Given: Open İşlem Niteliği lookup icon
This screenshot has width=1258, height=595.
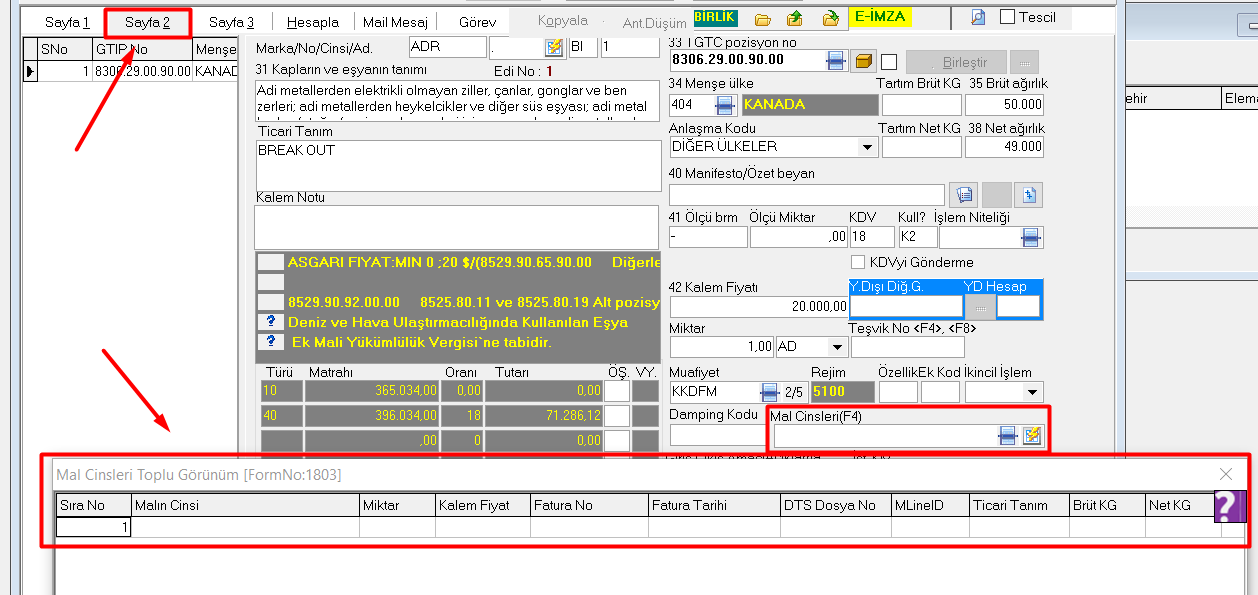Looking at the screenshot, I should [1031, 237].
